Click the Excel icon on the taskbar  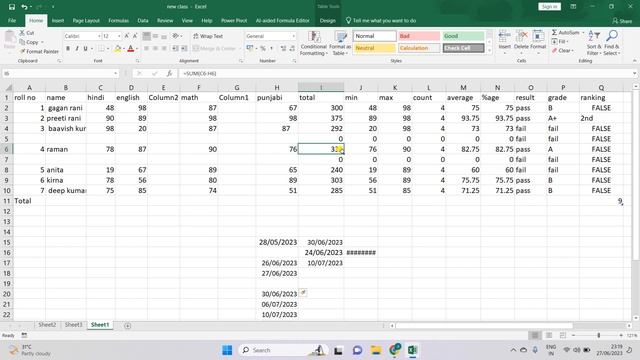point(412,350)
